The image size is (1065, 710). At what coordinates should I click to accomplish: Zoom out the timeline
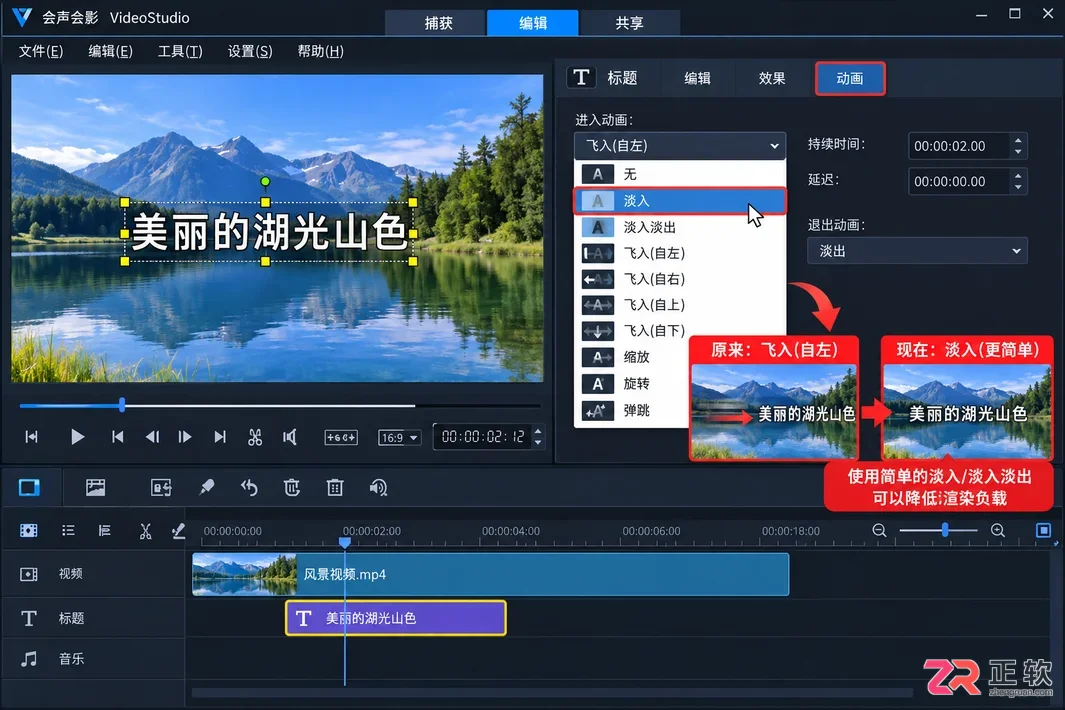coord(880,530)
